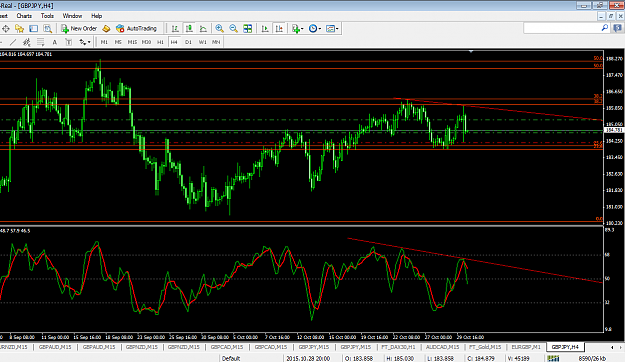Open the Charts menu

24,16
